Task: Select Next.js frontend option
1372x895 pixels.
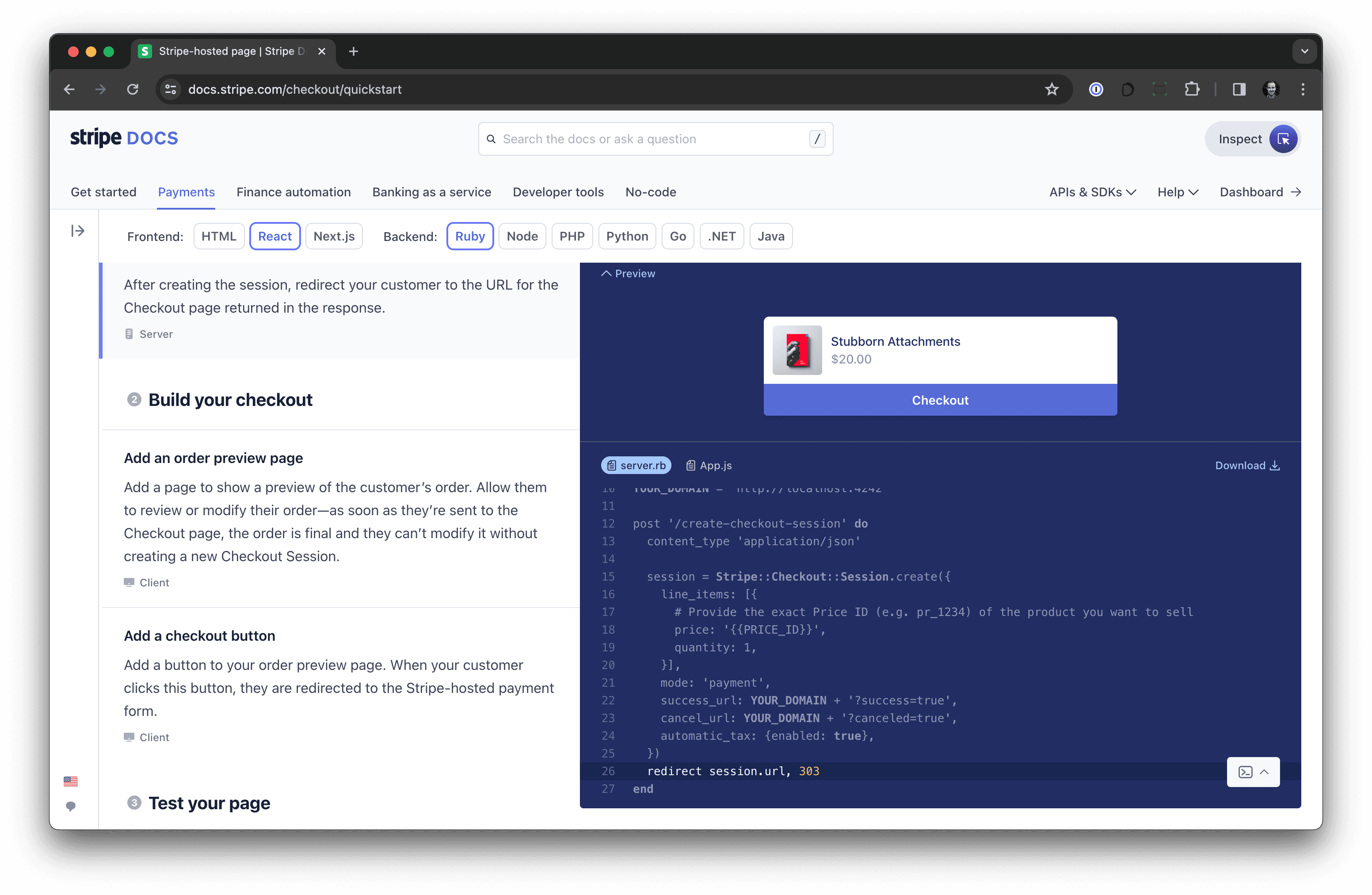Action: [334, 237]
